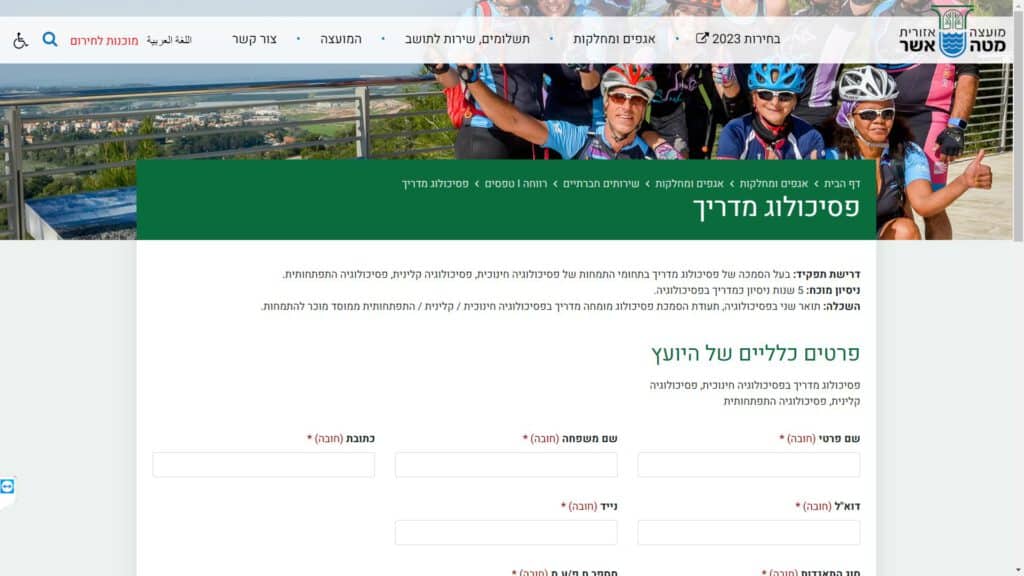The width and height of the screenshot is (1024, 576).
Task: Open the המועצה menu item
Action: (x=341, y=39)
